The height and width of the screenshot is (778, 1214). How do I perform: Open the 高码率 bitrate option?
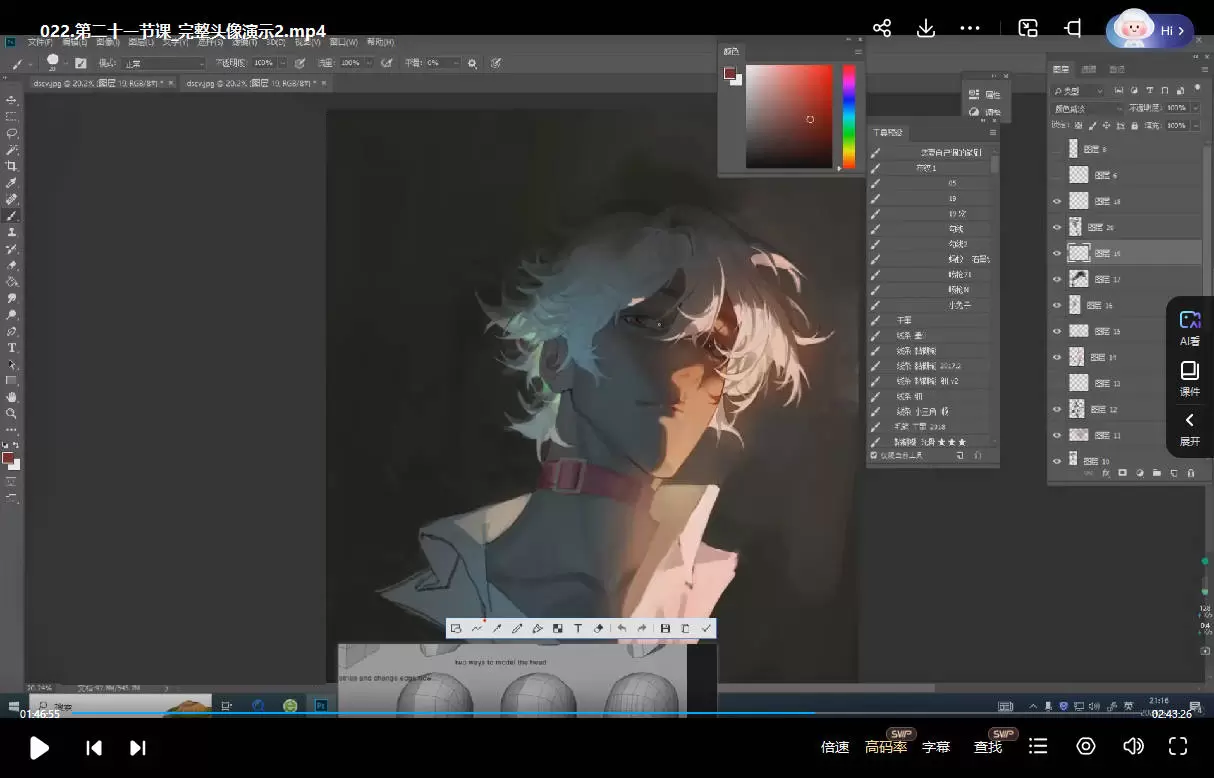click(886, 747)
